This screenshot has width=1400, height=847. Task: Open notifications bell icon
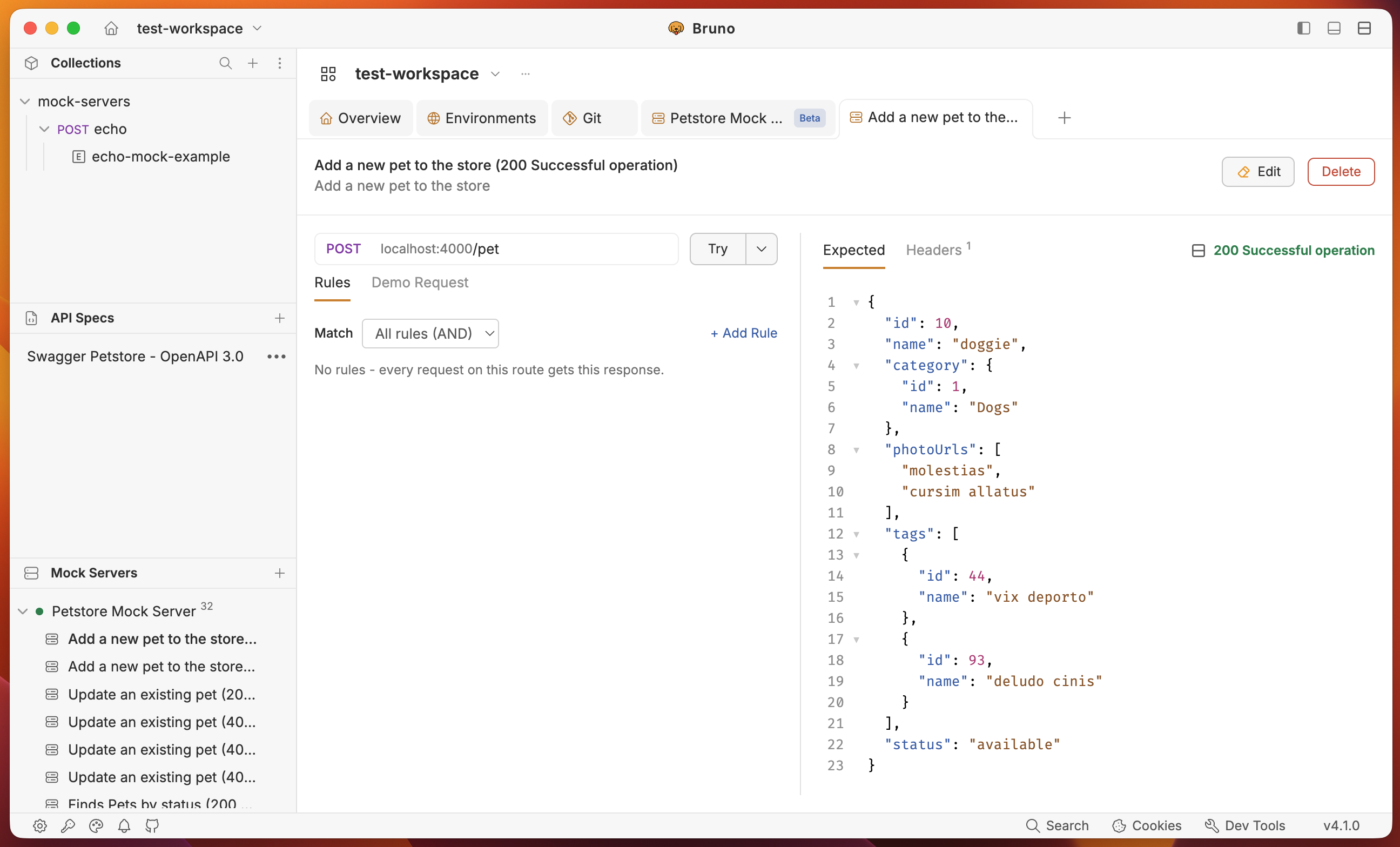point(124,826)
